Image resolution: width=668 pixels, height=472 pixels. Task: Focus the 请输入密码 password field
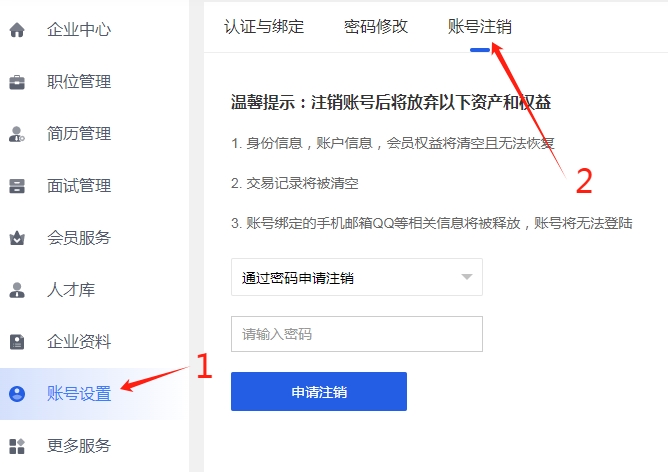pyautogui.click(x=357, y=334)
